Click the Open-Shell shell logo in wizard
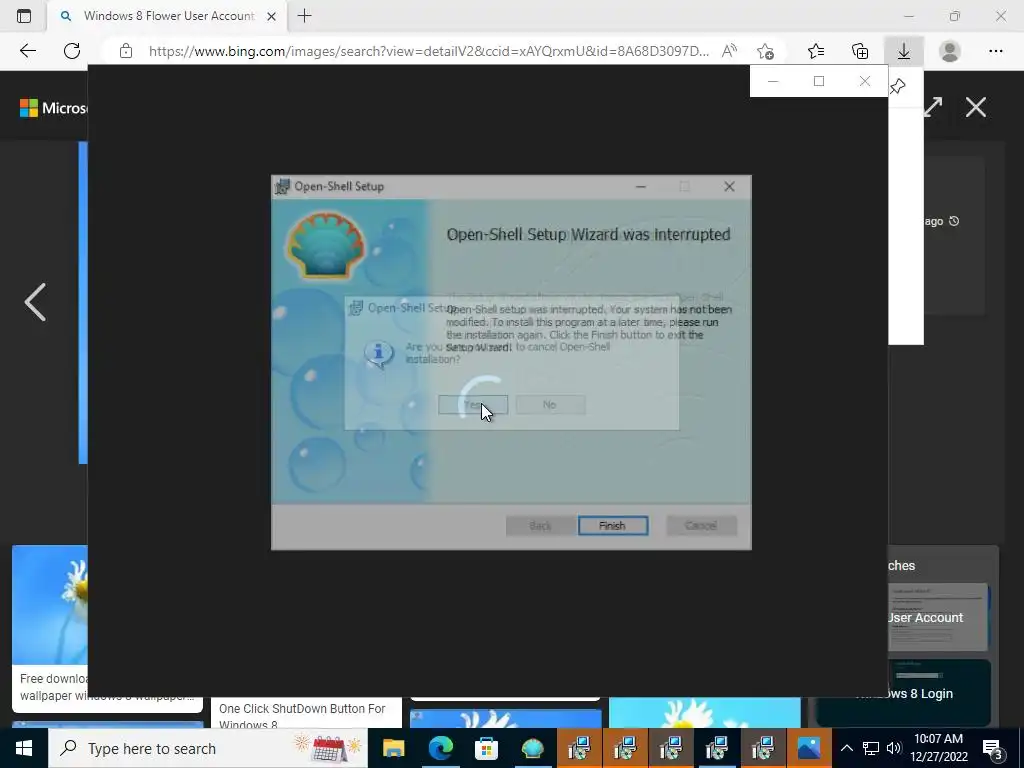Screen dimensions: 1024x768 pos(325,245)
